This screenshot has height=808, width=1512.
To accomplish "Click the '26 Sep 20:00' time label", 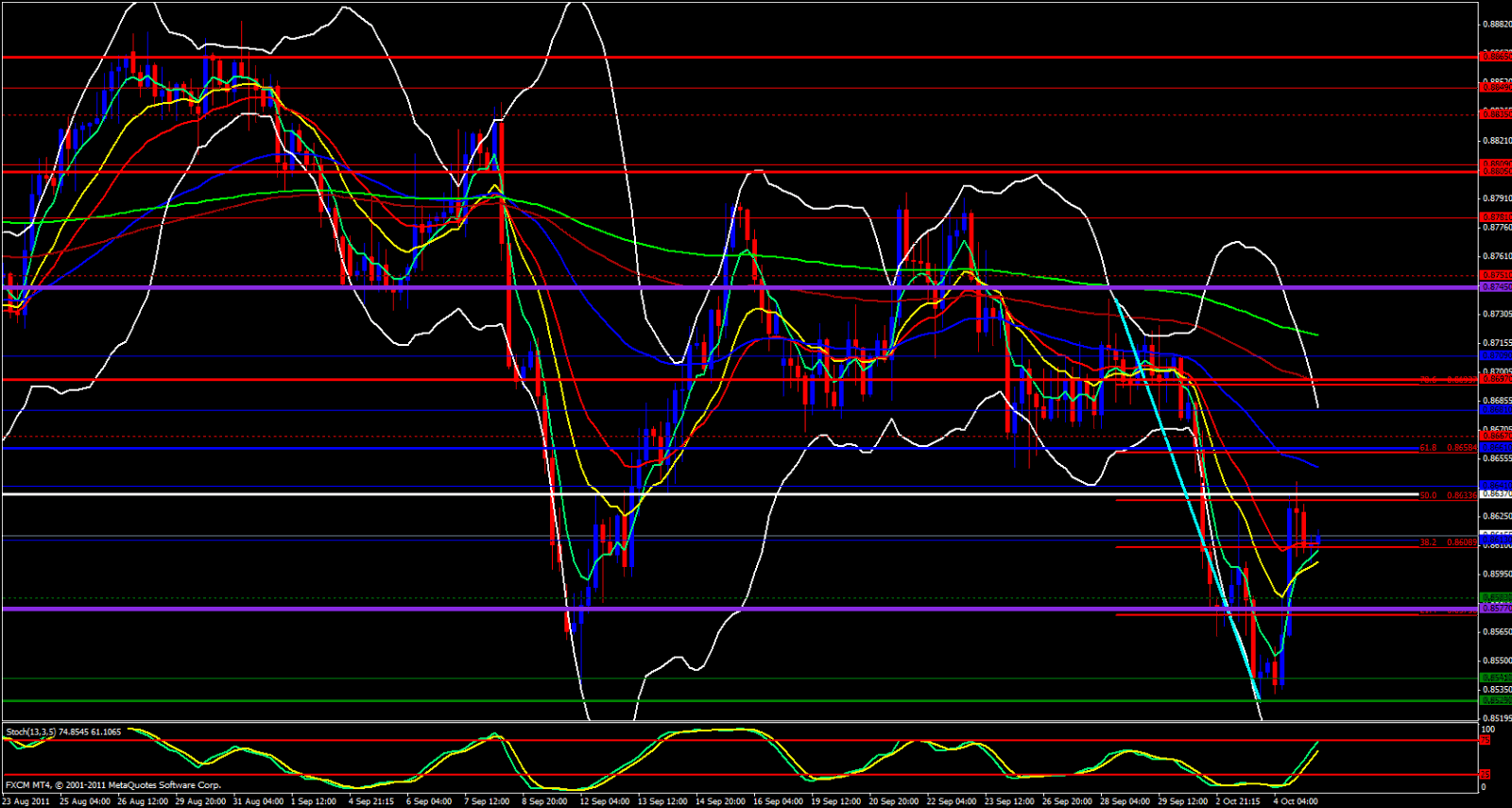I will (1068, 801).
